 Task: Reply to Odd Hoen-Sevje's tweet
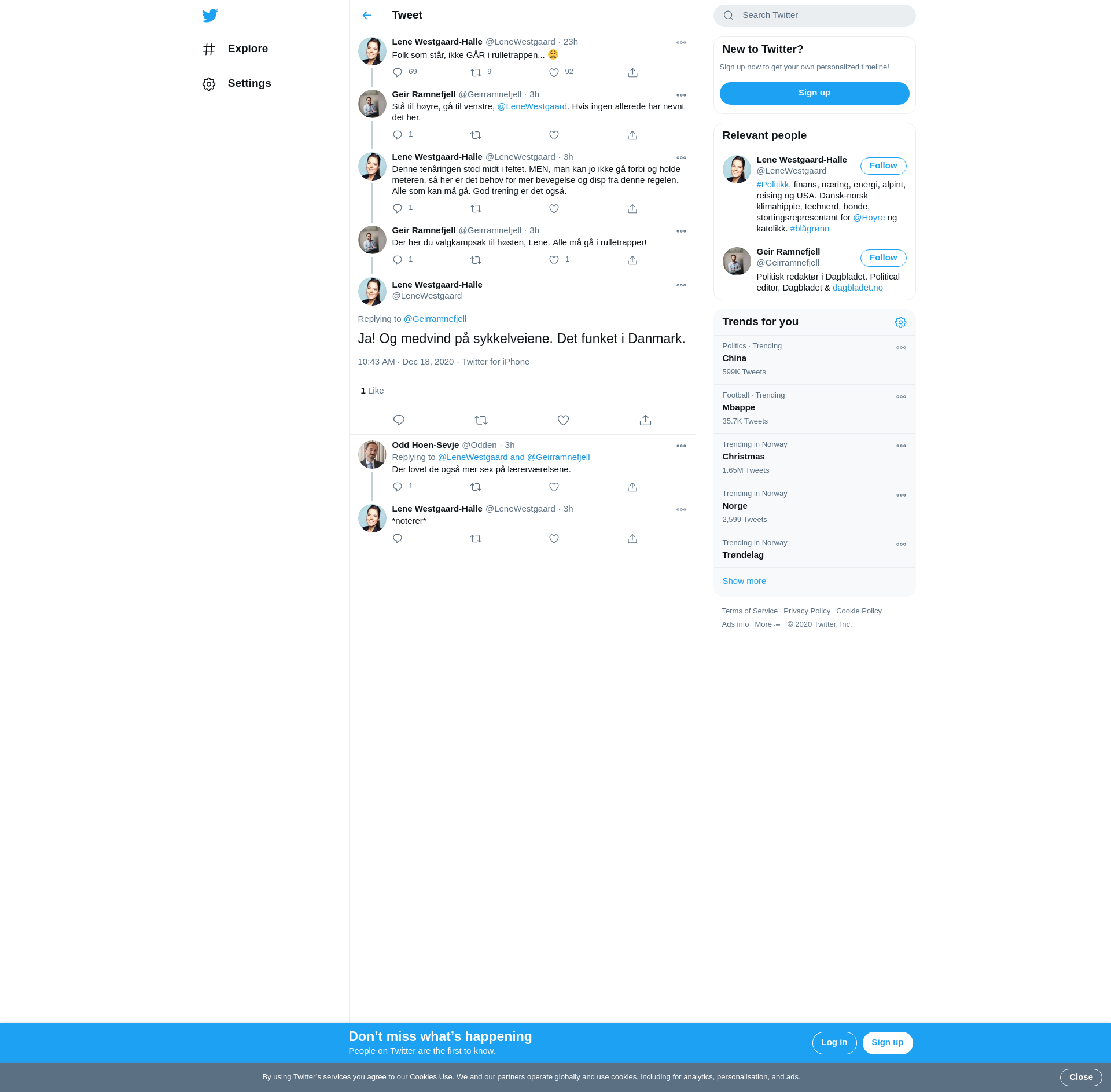398,487
